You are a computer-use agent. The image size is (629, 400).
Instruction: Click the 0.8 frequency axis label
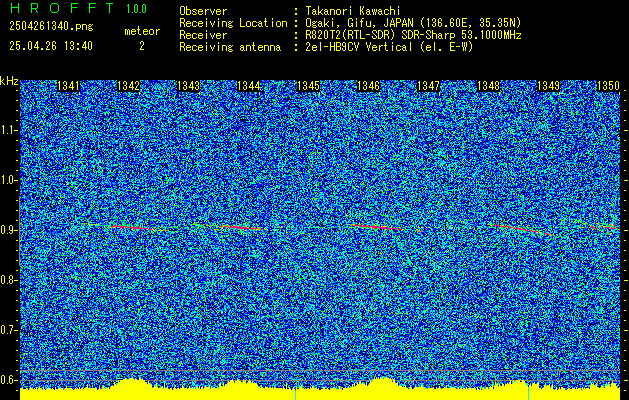tap(8, 280)
